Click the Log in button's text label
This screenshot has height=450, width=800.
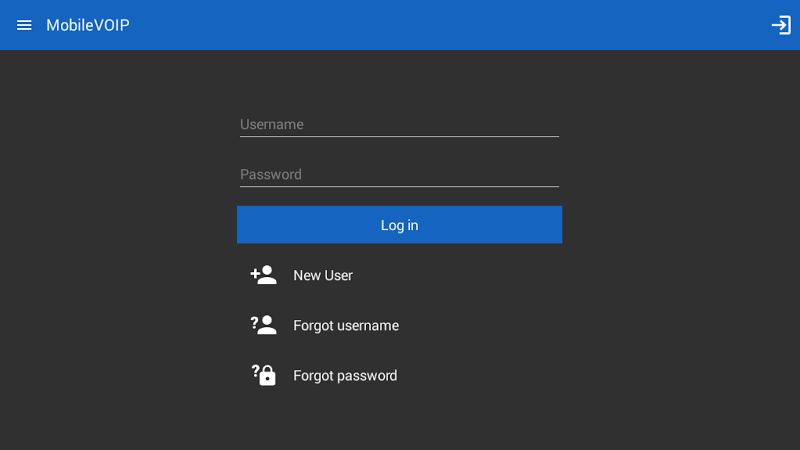(x=399, y=226)
